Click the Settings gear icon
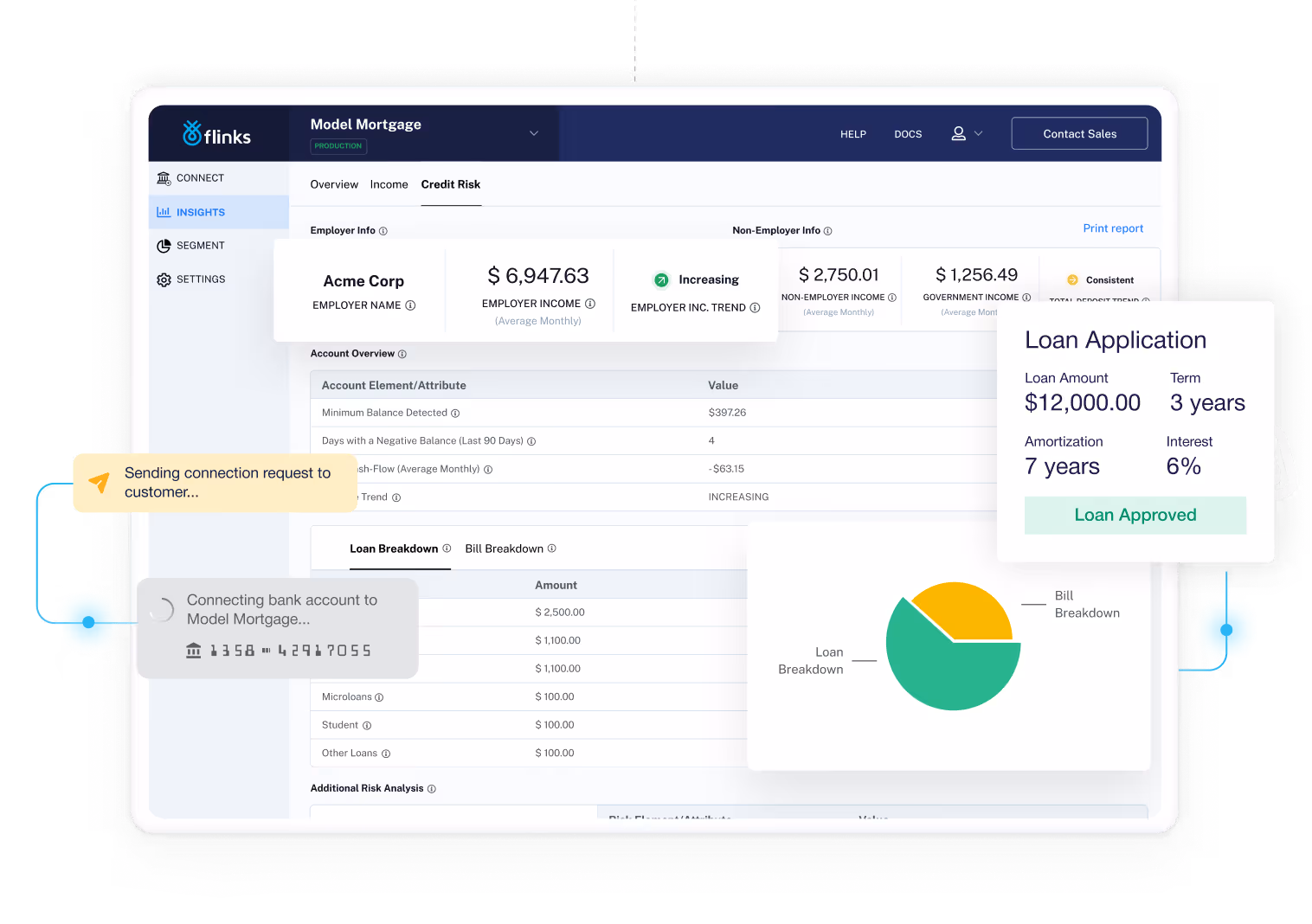Screen dimensions: 1312x924 [x=164, y=279]
